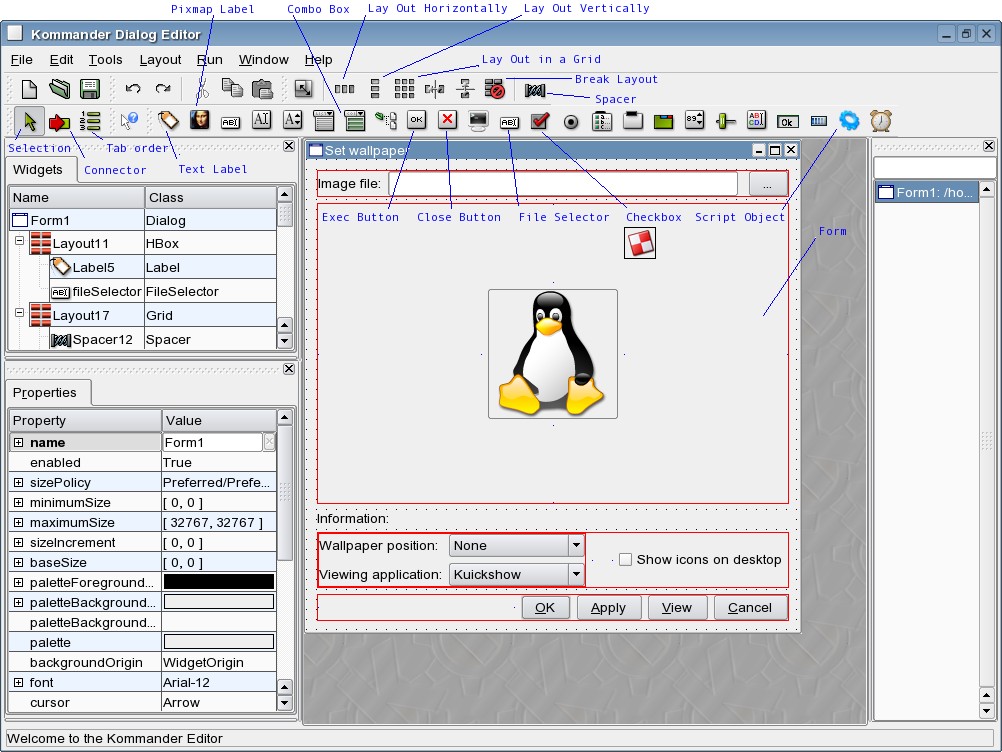Switch to the Widgets tab
This screenshot has height=752, width=1002.
tap(38, 170)
